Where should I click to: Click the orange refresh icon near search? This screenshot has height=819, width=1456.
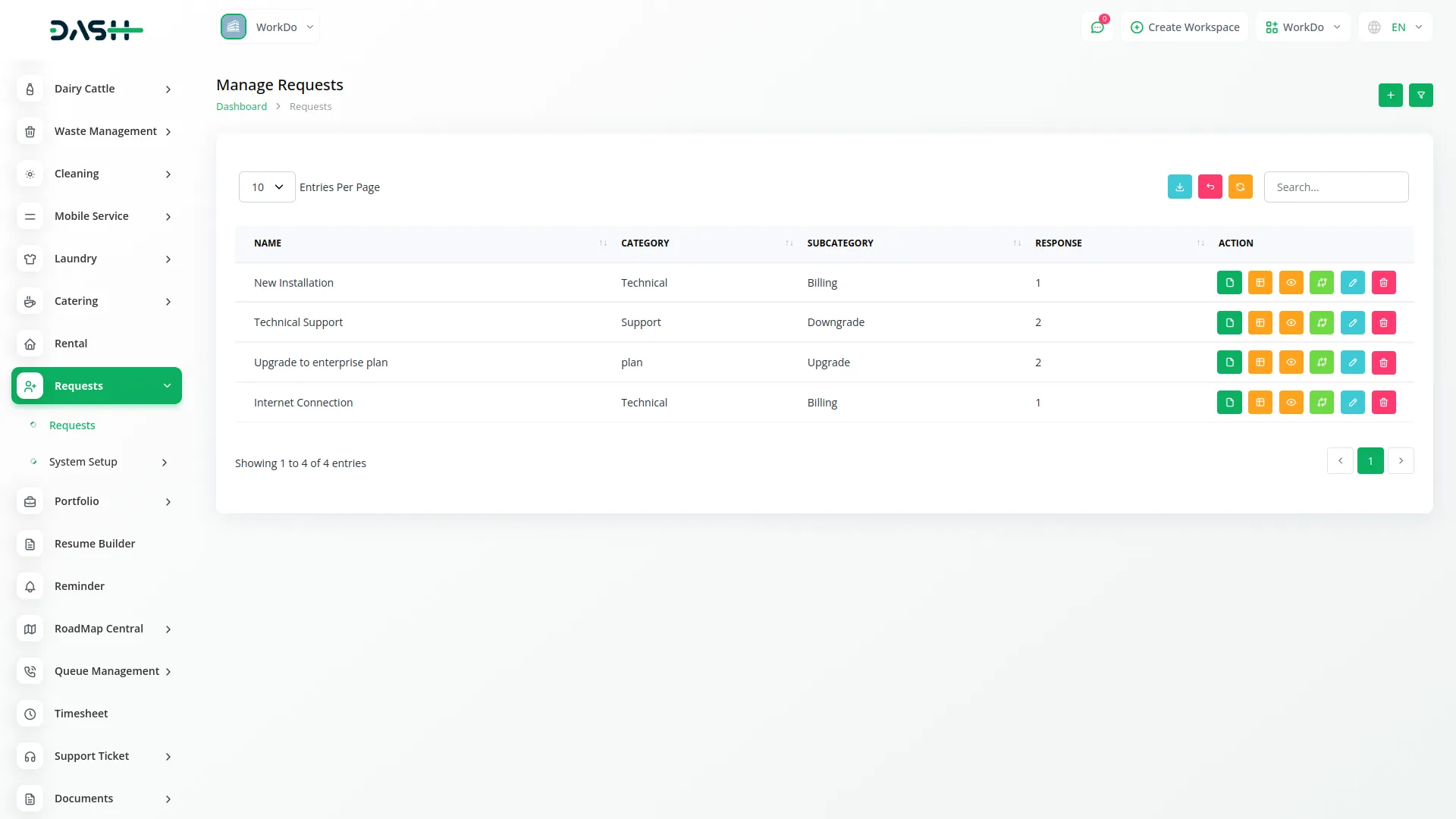click(1240, 187)
